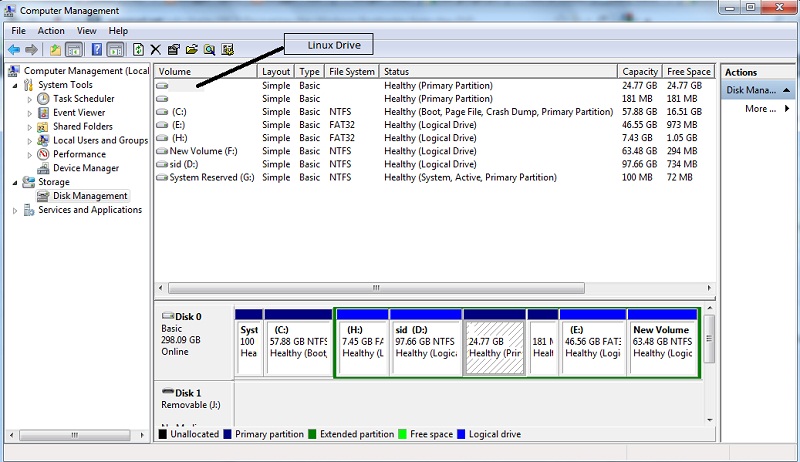800x462 pixels.
Task: Sort by the Capacity column header
Action: 640,71
